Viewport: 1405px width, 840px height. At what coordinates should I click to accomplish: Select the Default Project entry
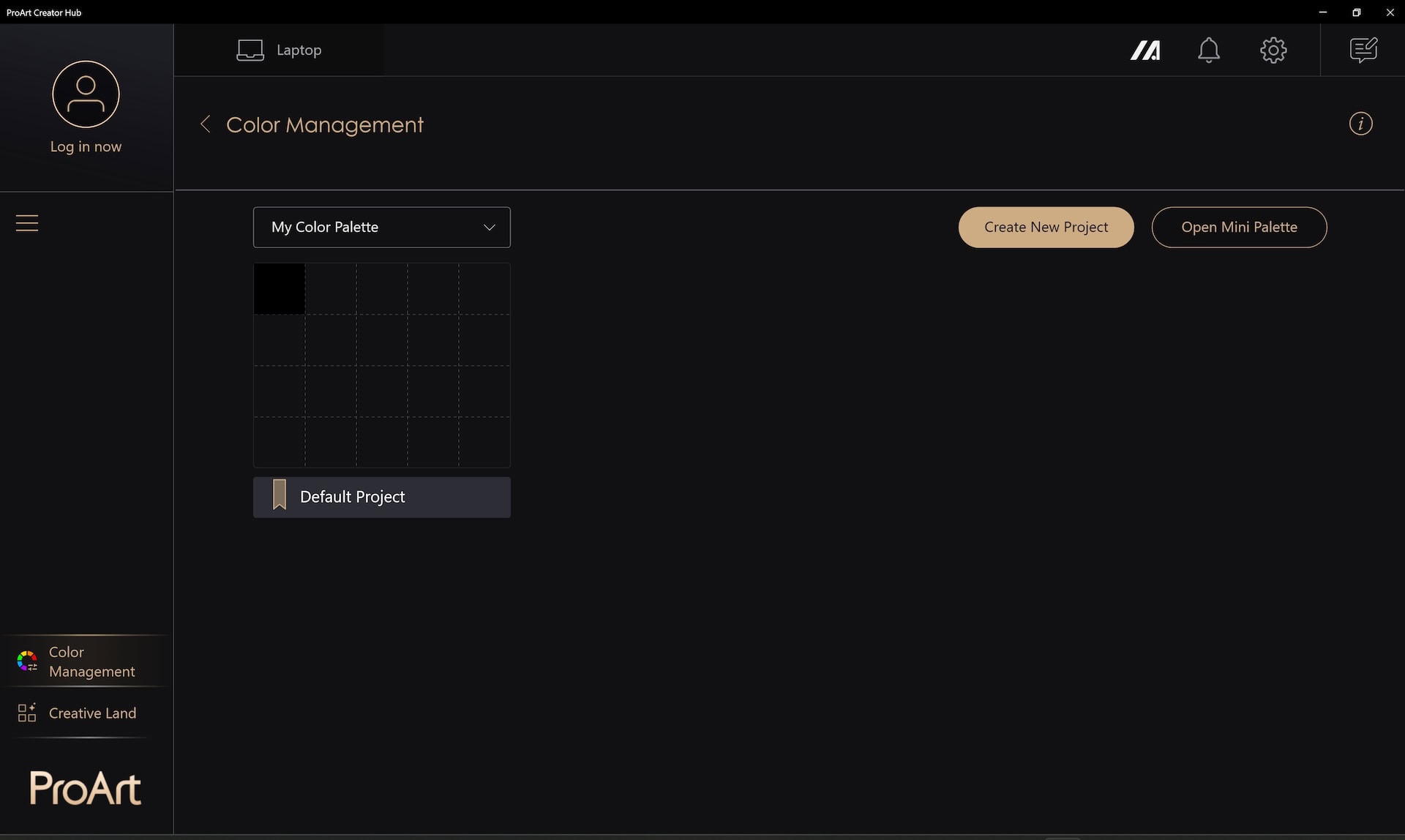click(382, 498)
